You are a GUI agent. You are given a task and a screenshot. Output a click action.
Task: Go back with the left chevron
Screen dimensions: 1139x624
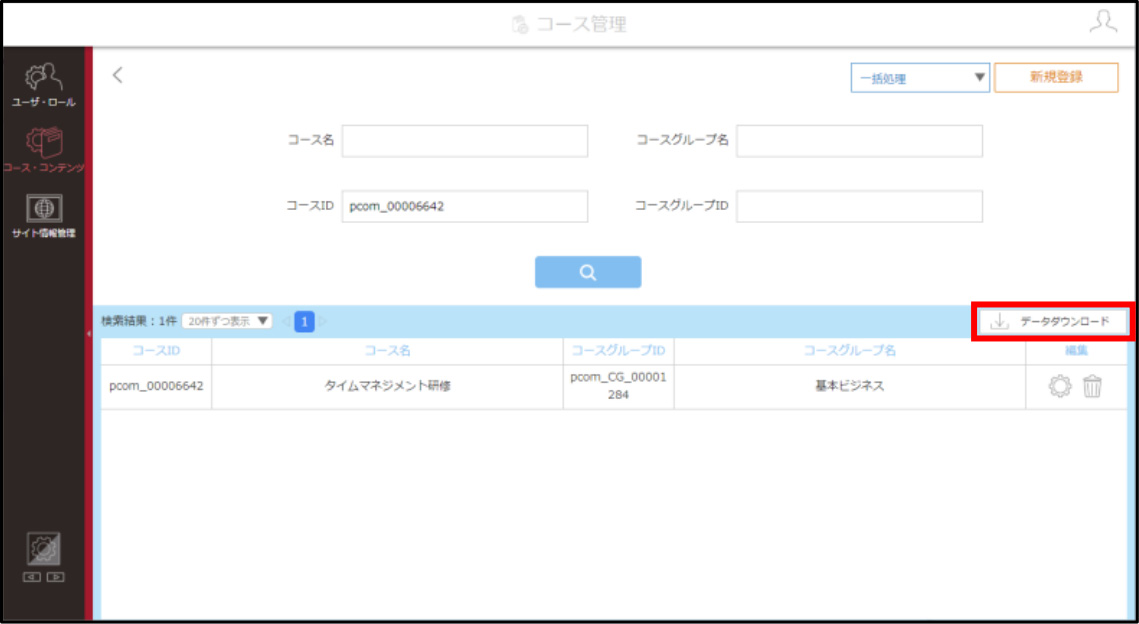tap(118, 75)
